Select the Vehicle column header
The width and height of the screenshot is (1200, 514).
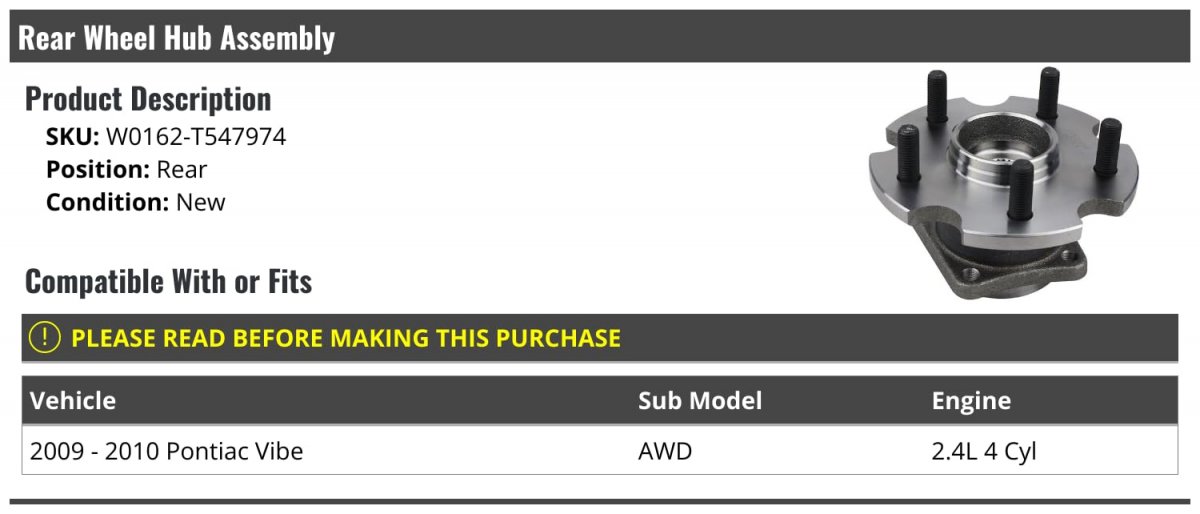[73, 401]
